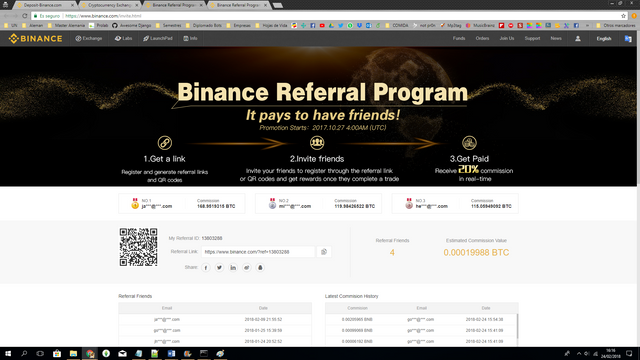Open Windows search from taskbar
This screenshot has height=360, width=640.
coord(24,353)
